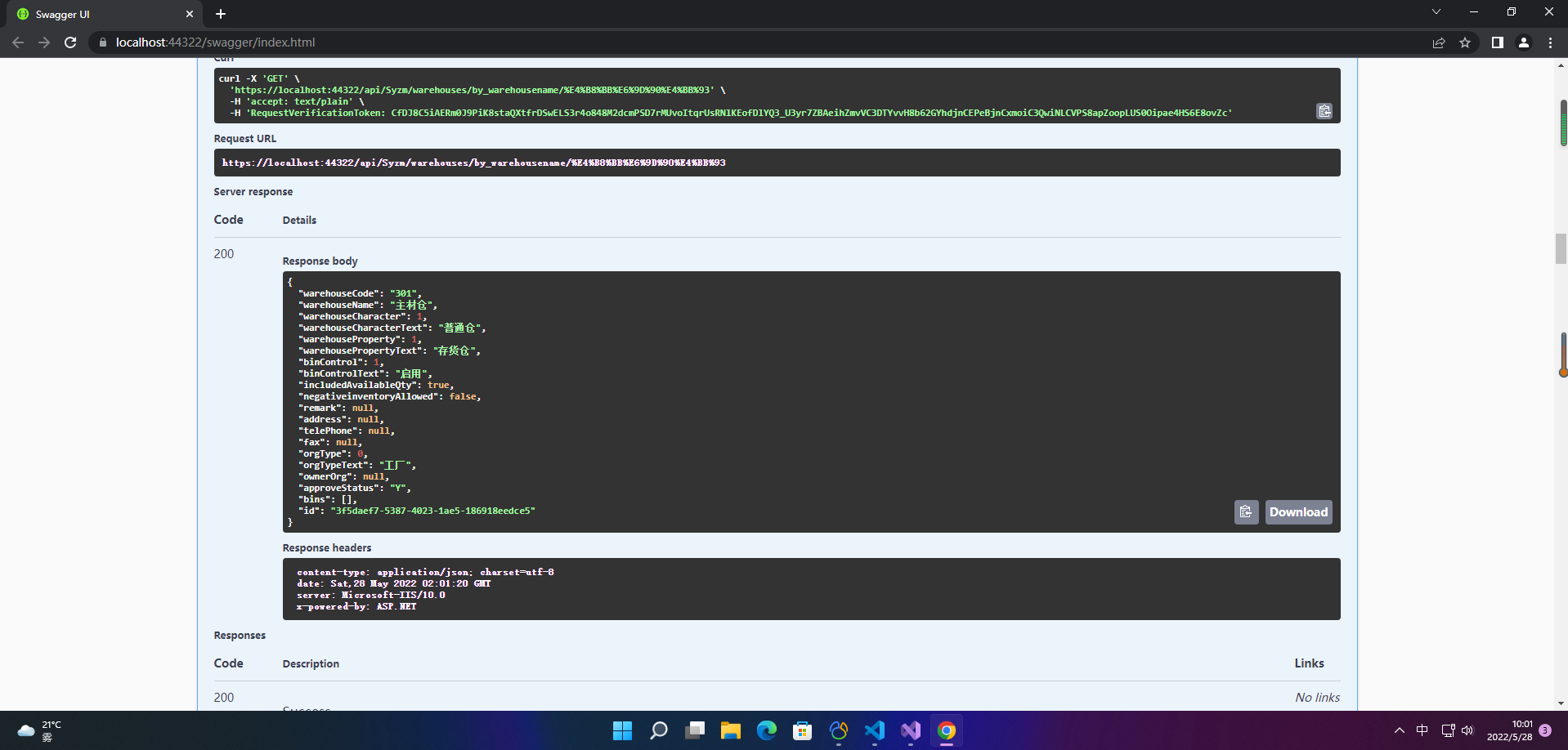Click the "orgTypeText" value 工厂
The width and height of the screenshot is (1568, 750).
point(395,465)
